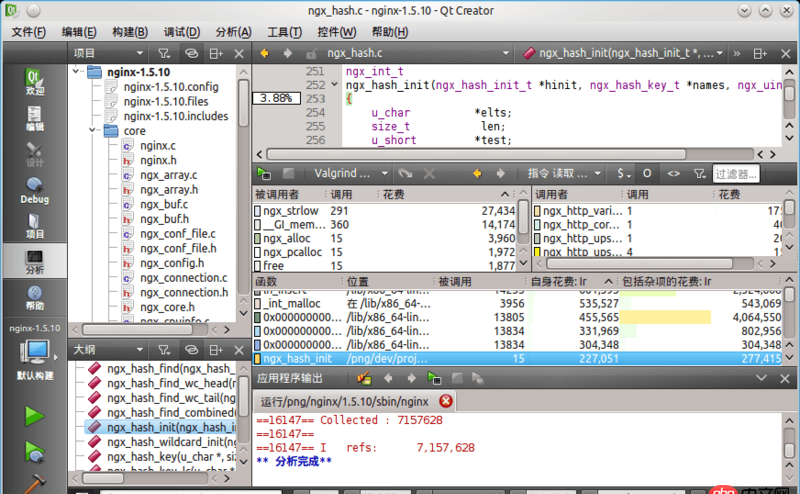Select the 运行 nginx output tab
The height and width of the screenshot is (494, 800).
tap(345, 401)
